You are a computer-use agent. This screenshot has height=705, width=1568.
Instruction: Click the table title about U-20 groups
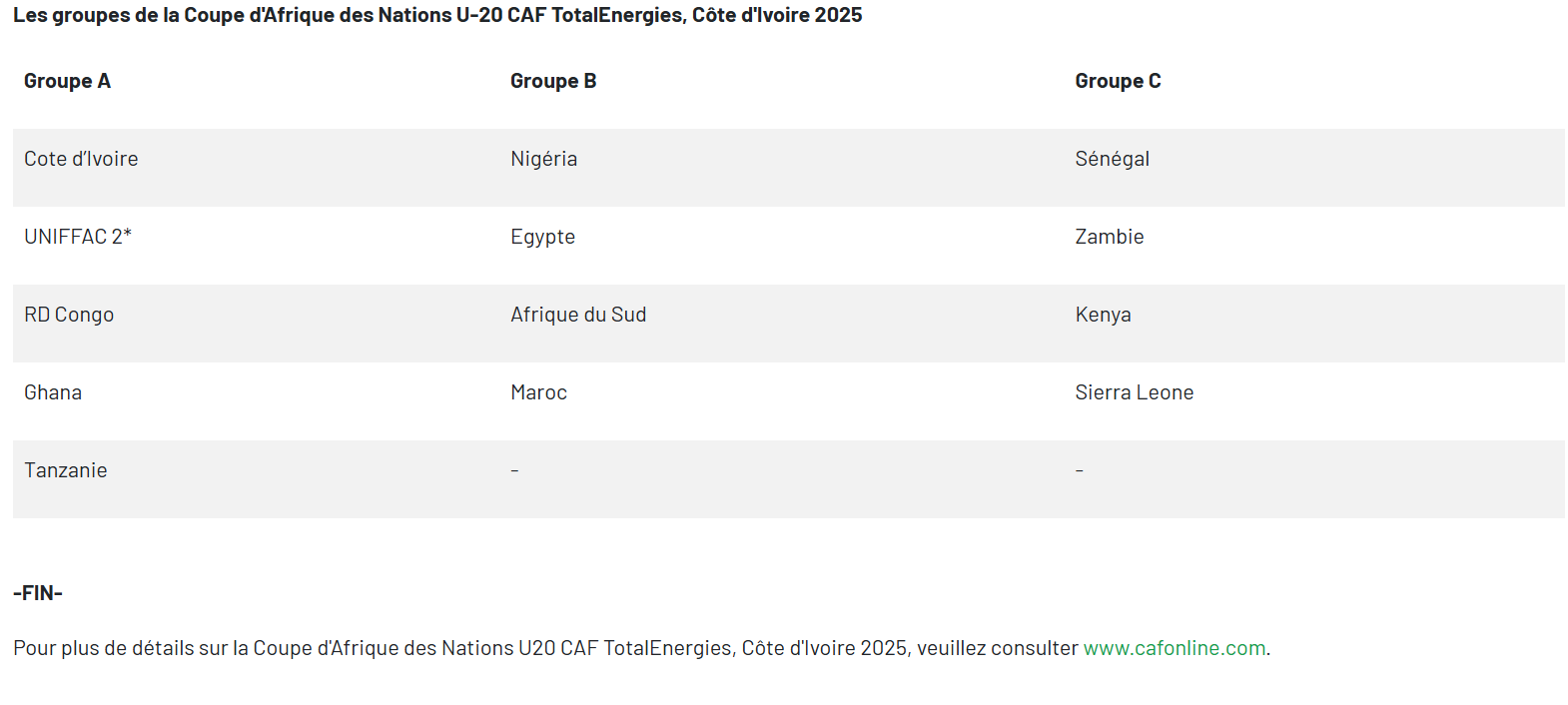click(437, 15)
